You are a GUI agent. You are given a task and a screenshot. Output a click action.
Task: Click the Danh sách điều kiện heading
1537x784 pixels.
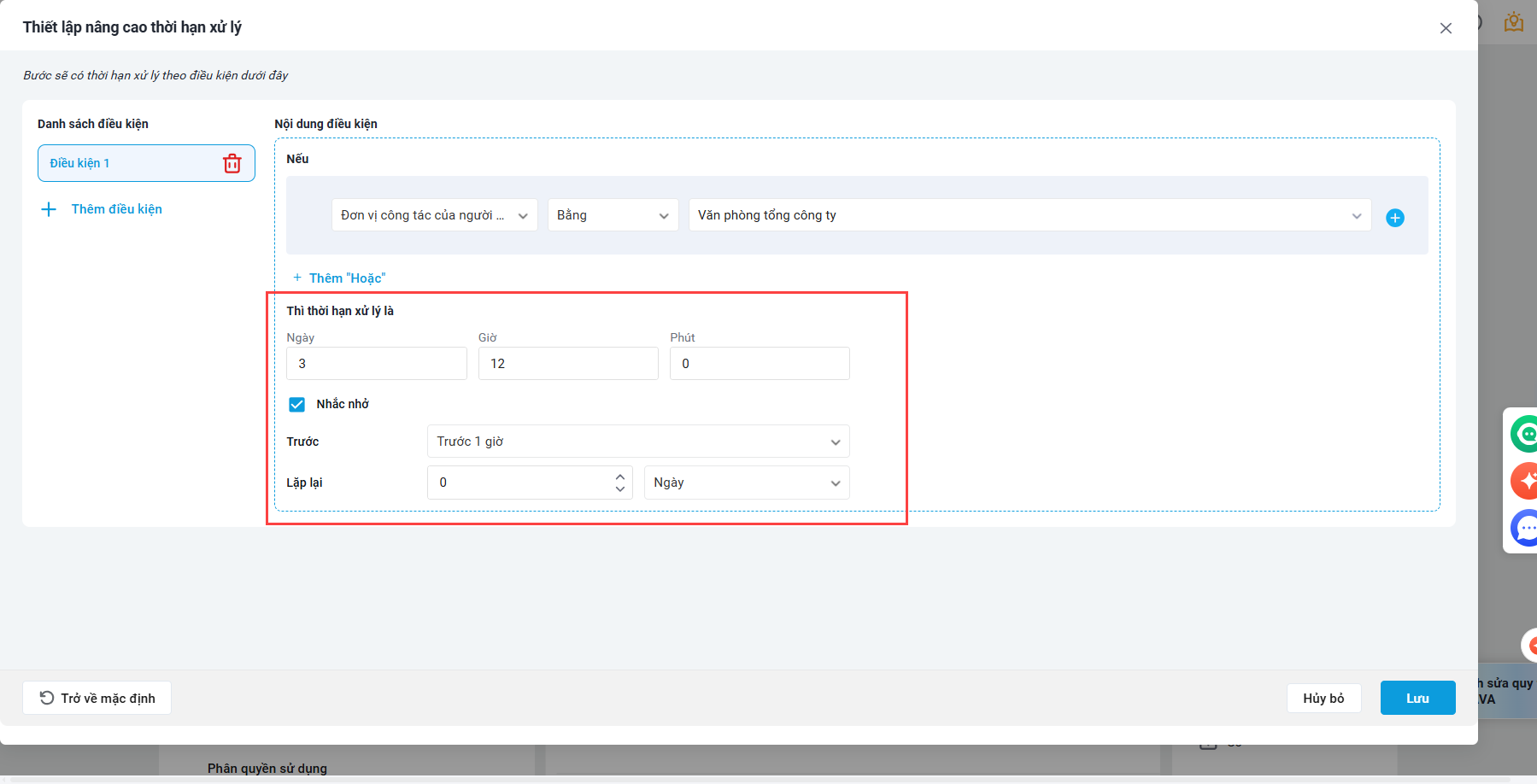point(93,124)
